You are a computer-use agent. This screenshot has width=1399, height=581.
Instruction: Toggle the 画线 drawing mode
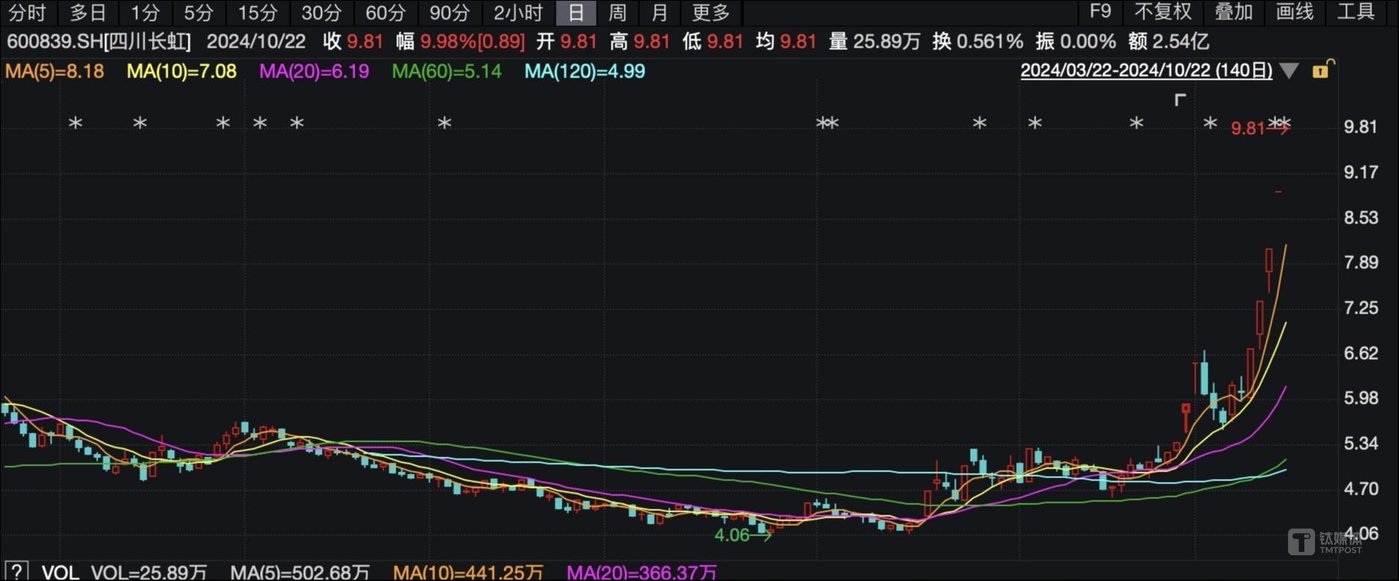click(x=1295, y=13)
